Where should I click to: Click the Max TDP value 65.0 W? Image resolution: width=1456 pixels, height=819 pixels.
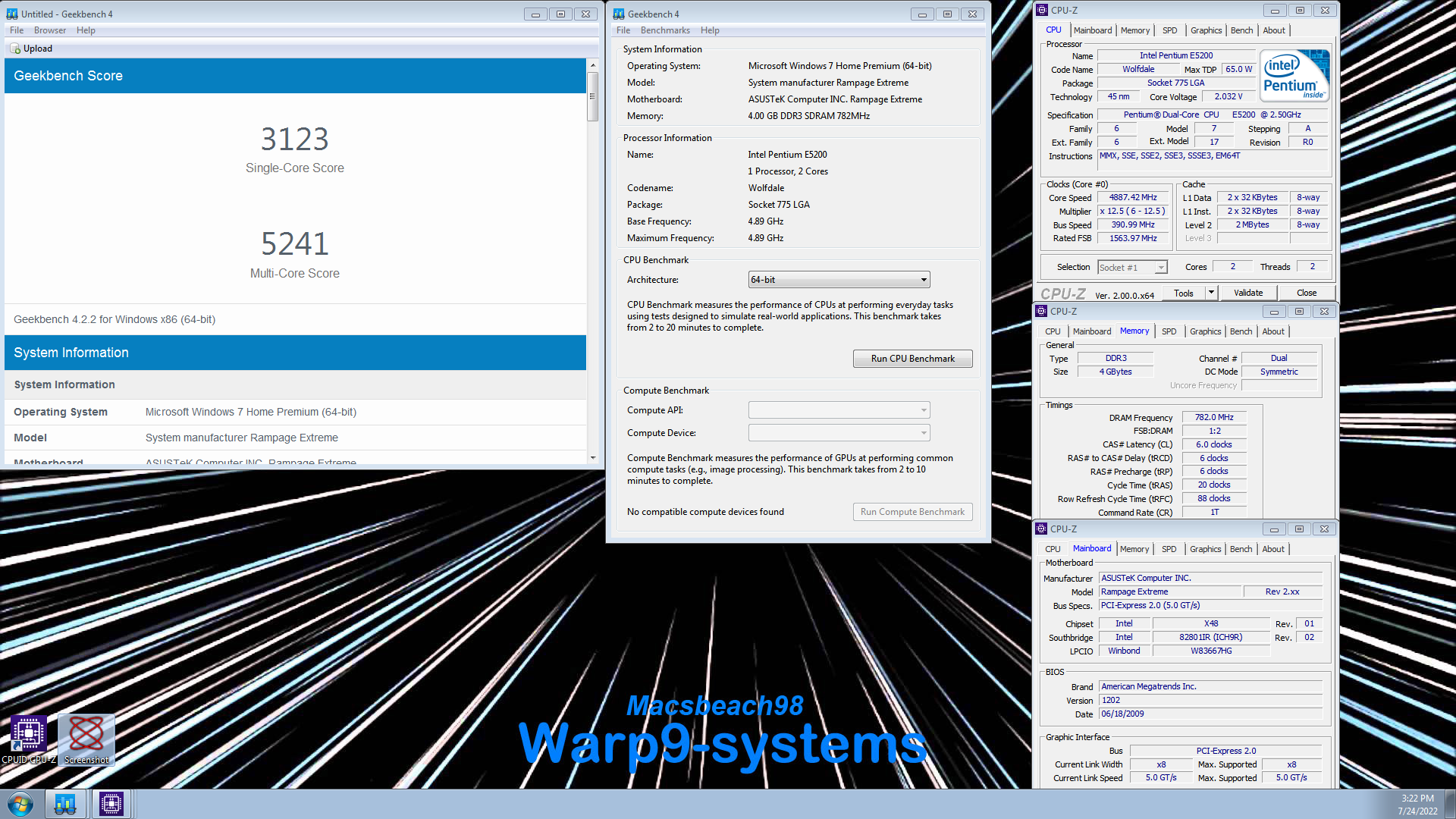[1238, 70]
